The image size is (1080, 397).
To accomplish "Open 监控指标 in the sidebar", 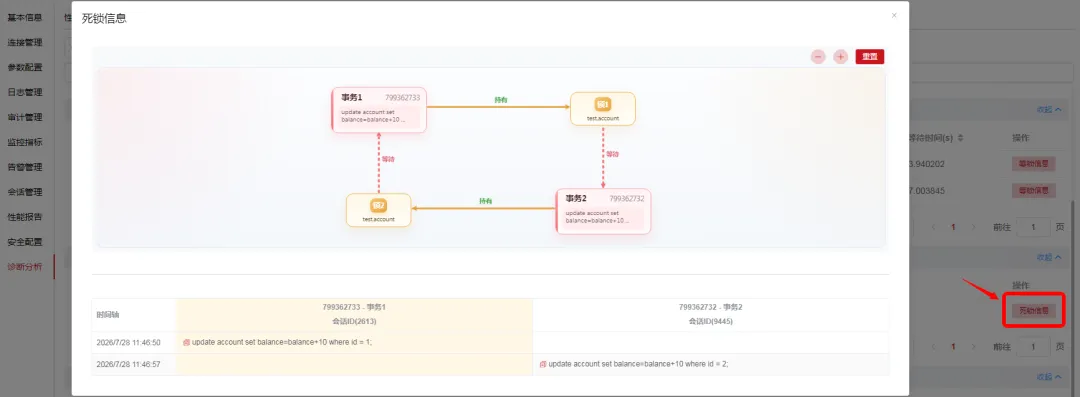I will [25, 142].
